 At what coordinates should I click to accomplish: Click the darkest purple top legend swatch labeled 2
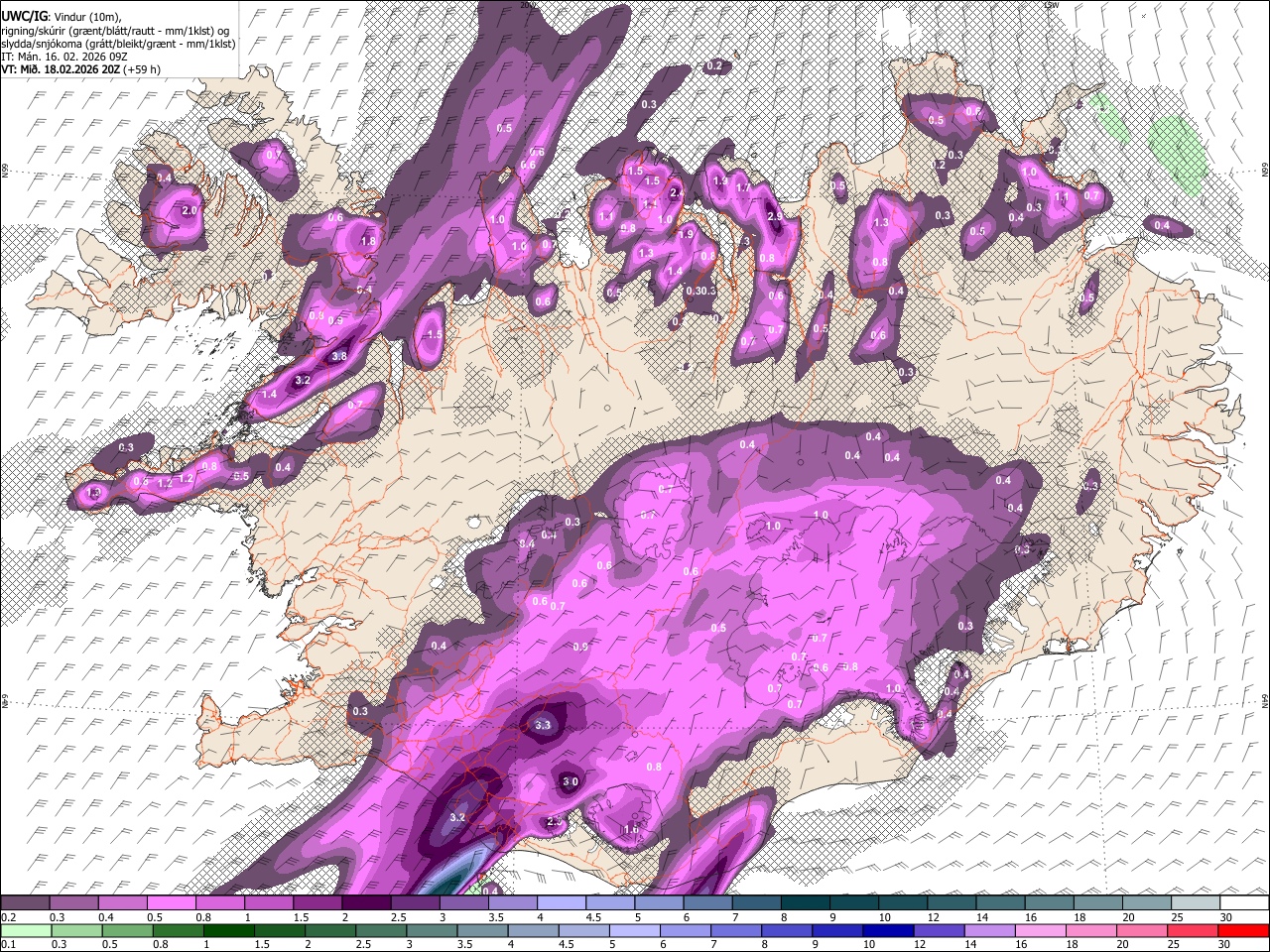tap(365, 902)
